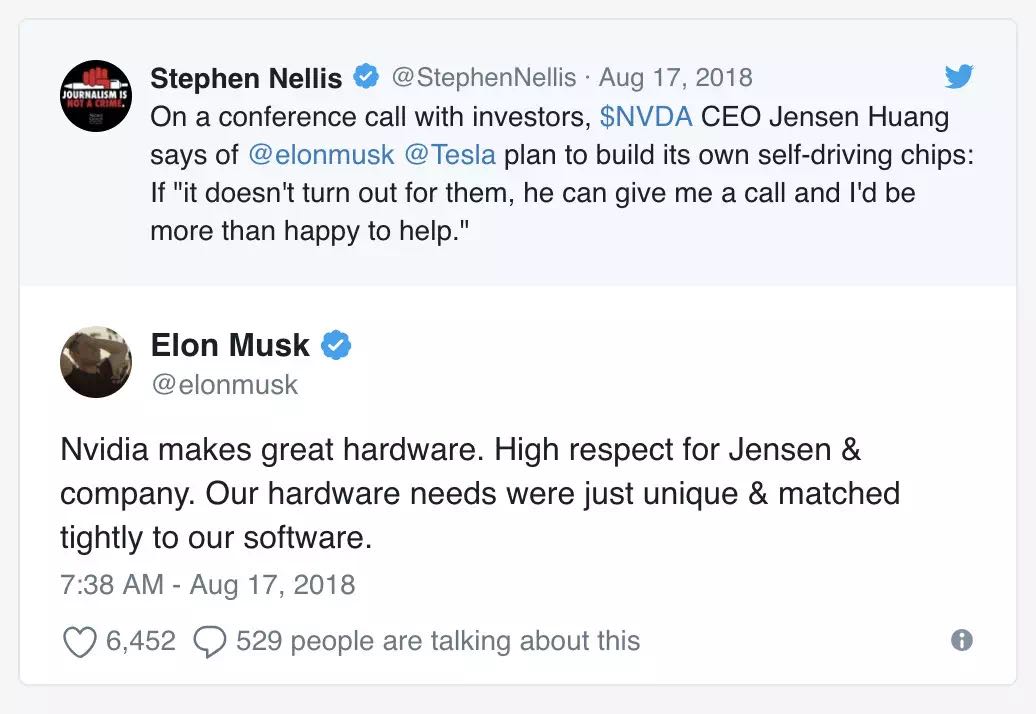Click Stephen Nellis's verified badge

[x=367, y=77]
